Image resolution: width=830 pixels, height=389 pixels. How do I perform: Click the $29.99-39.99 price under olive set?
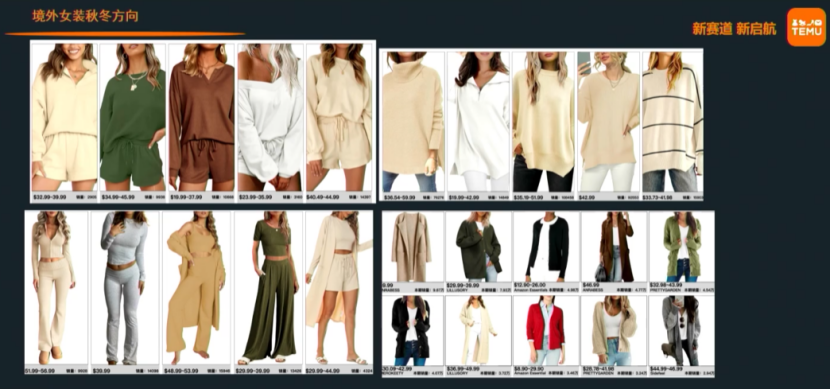click(x=253, y=371)
